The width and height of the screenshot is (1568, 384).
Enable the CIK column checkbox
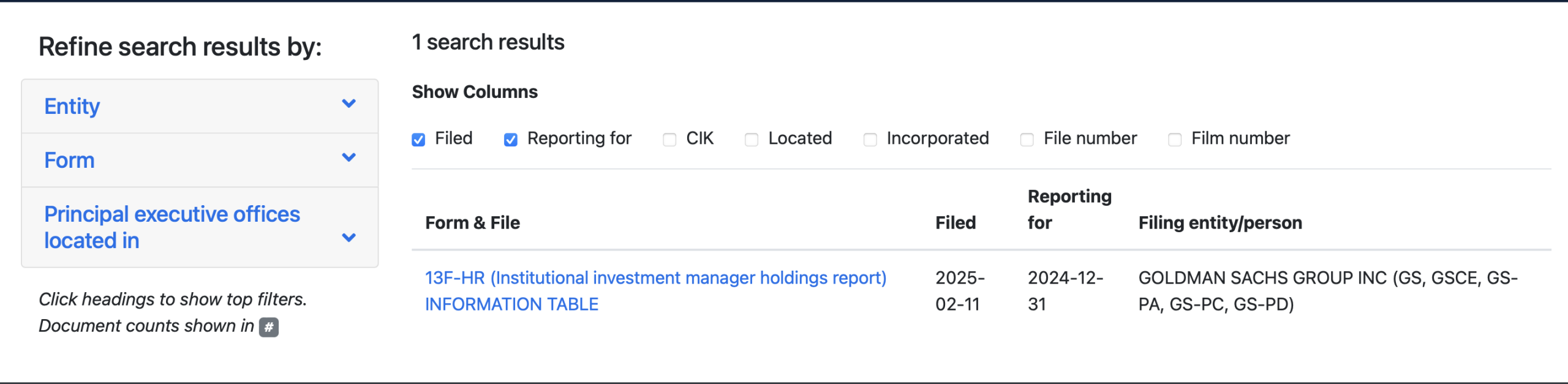coord(669,140)
